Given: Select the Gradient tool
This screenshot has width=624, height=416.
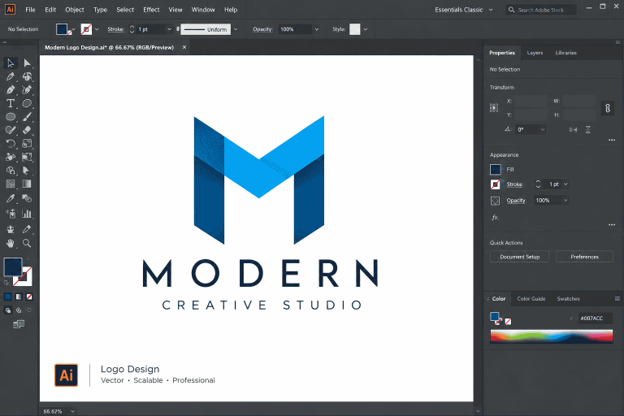Looking at the screenshot, I should pos(27,184).
